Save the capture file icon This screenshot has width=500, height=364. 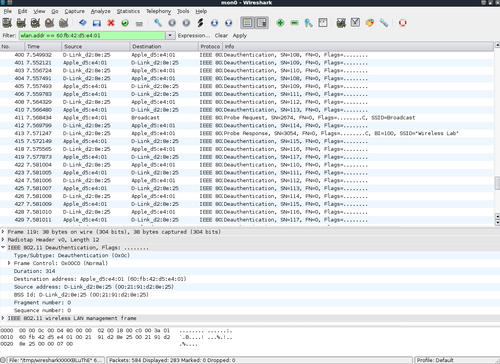(x=97, y=23)
